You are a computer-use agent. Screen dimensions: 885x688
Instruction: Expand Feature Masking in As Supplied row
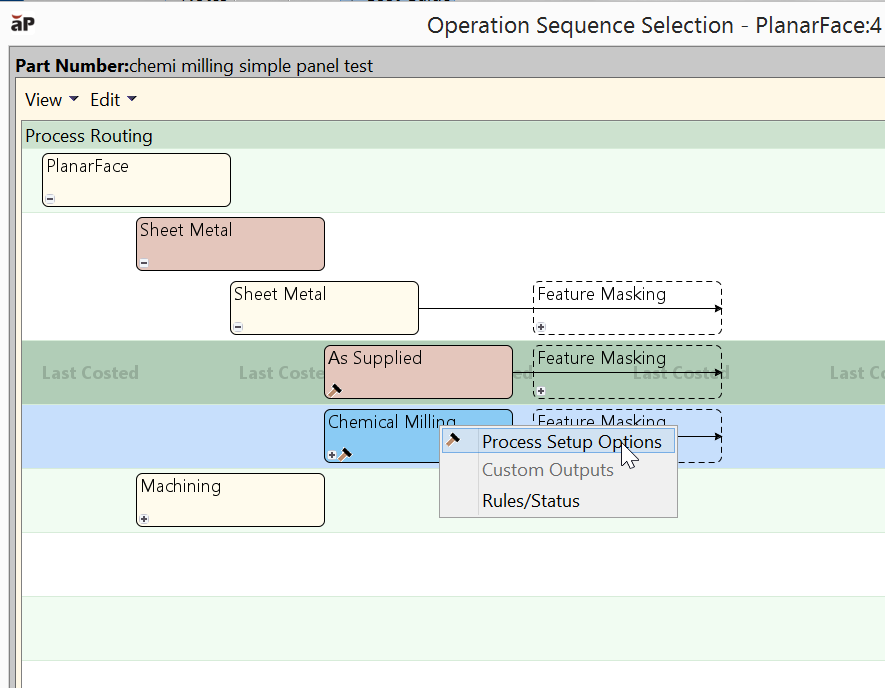click(x=541, y=391)
